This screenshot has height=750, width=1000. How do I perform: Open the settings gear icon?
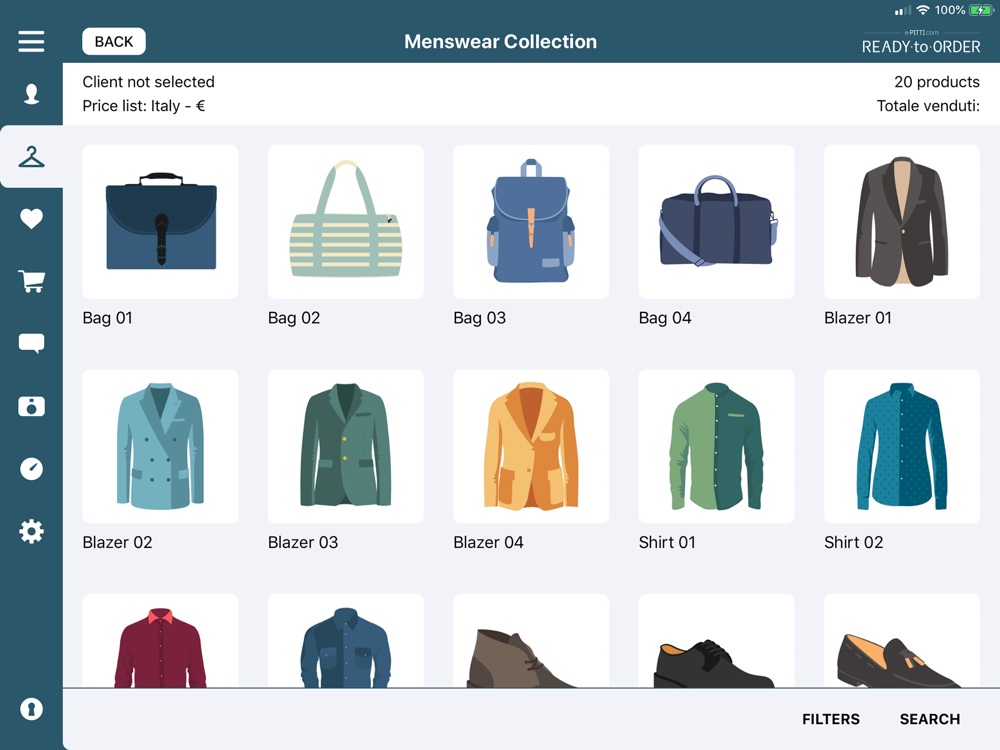31,531
